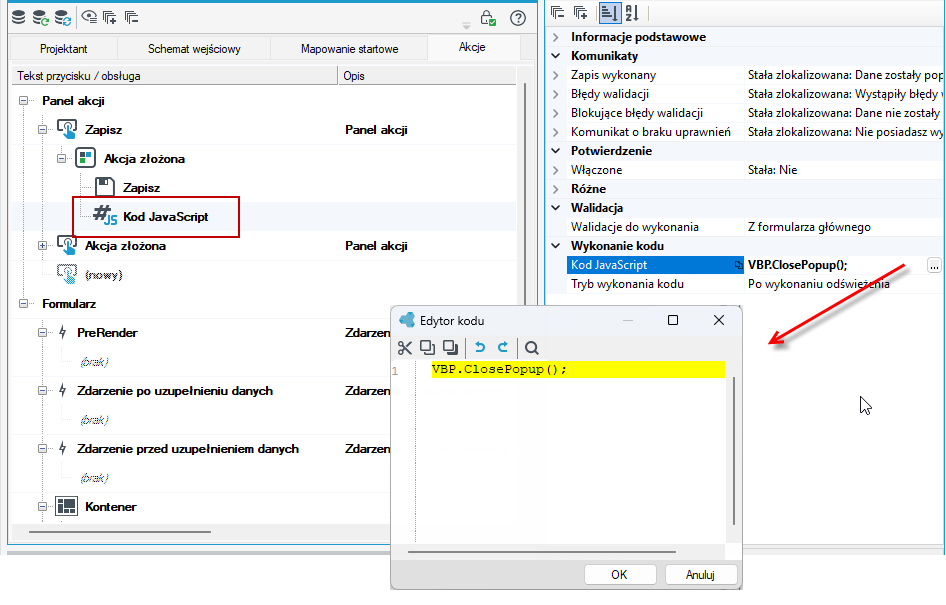The width and height of the screenshot is (946, 605).
Task: Collapse the PreRender event node
Action: [42, 332]
